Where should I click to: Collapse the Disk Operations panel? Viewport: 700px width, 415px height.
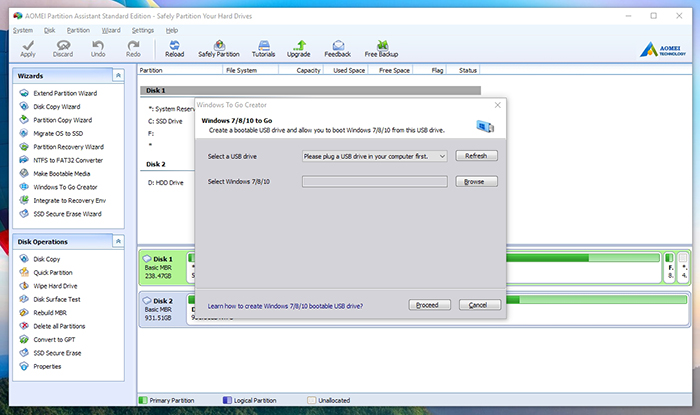118,241
